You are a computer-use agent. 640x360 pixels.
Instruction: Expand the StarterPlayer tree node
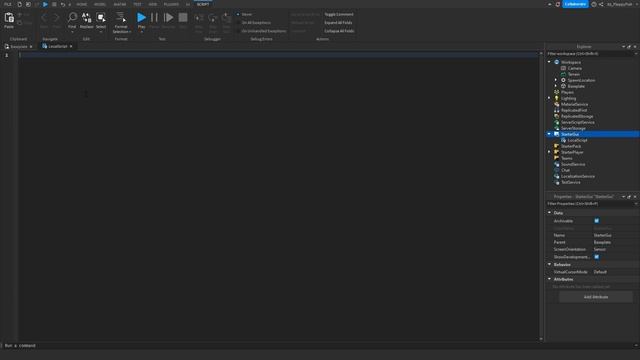click(x=549, y=152)
